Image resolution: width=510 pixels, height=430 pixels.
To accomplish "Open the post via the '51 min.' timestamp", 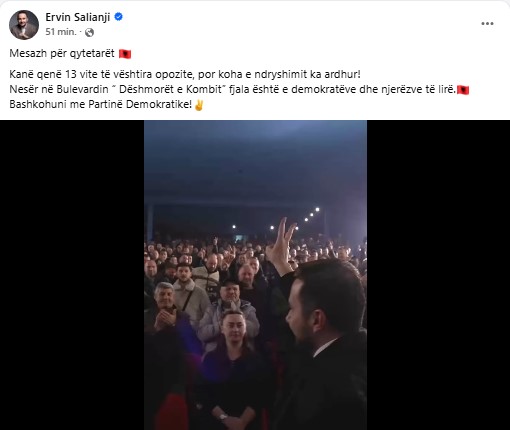I will pos(61,32).
